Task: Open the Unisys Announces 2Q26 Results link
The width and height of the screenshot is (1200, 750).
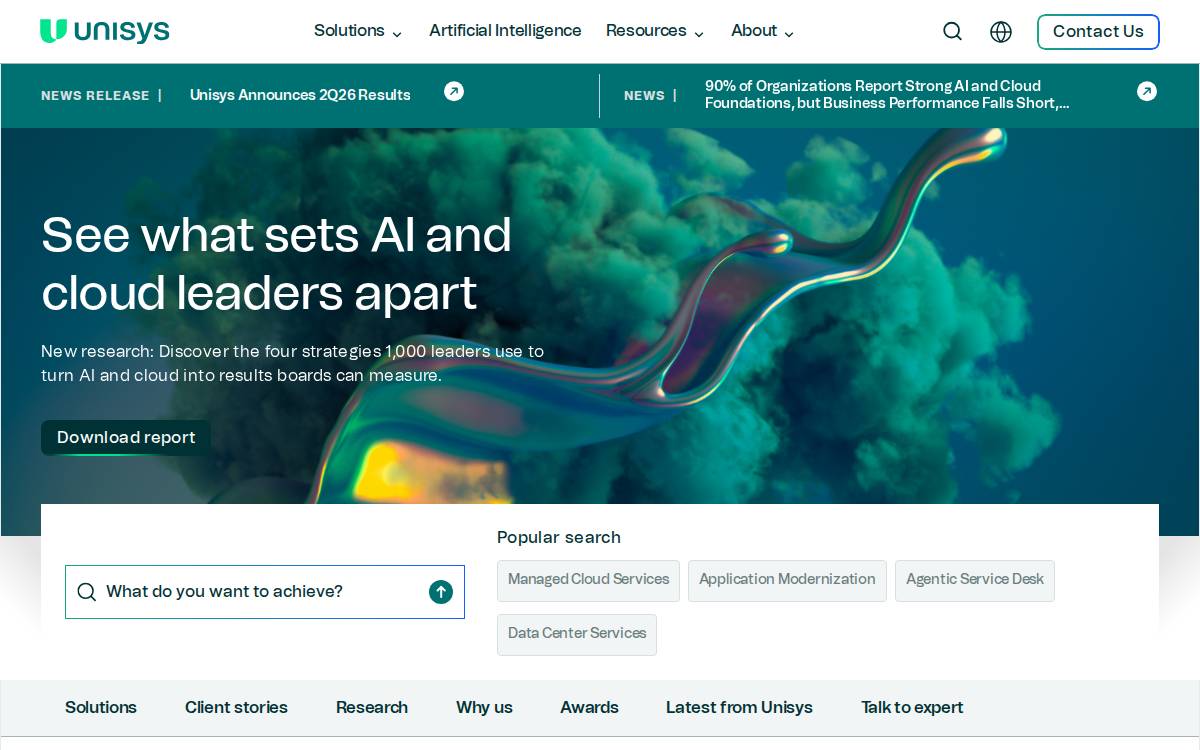Action: (300, 95)
